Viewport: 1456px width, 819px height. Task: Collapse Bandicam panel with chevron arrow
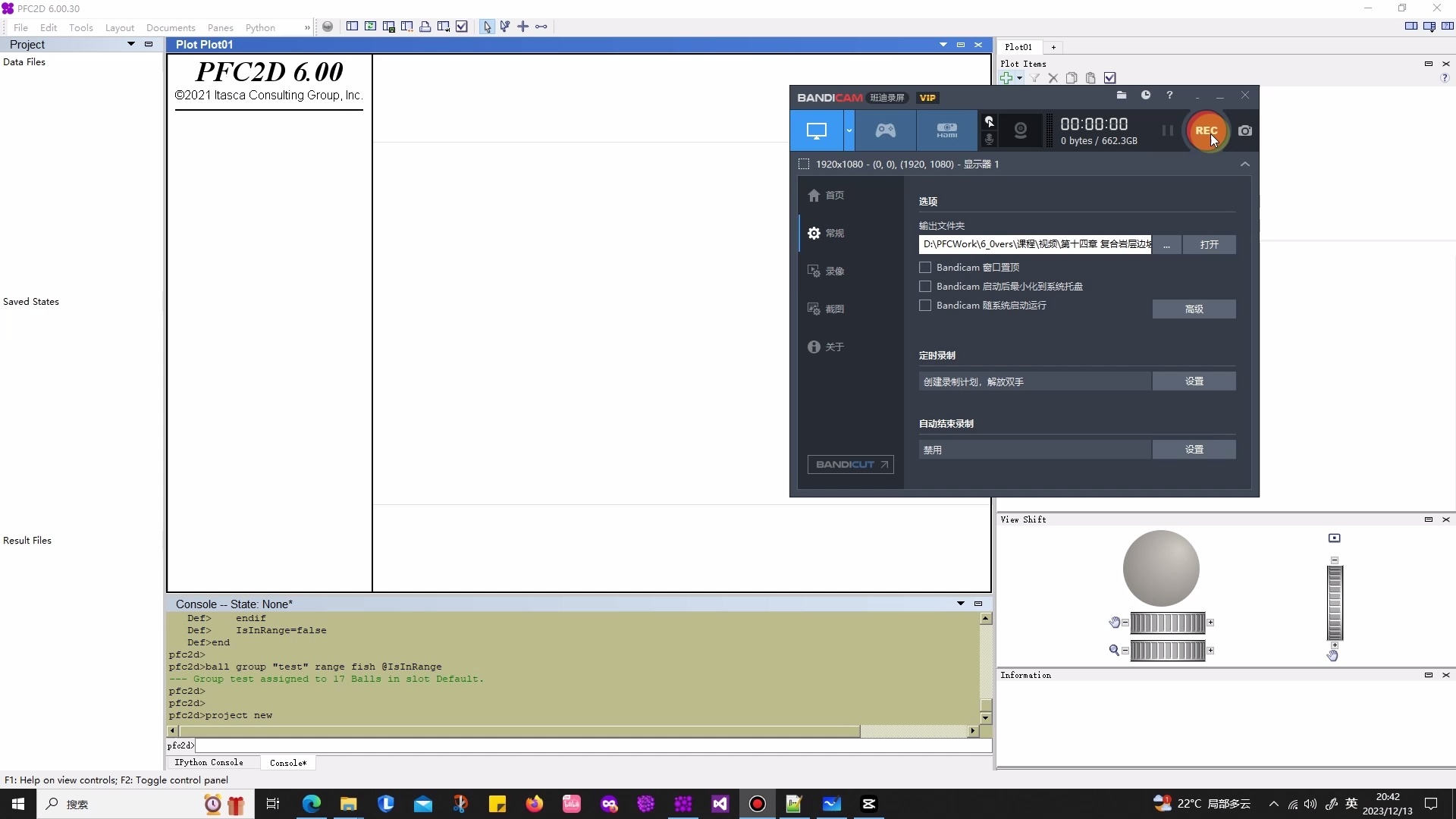1245,164
